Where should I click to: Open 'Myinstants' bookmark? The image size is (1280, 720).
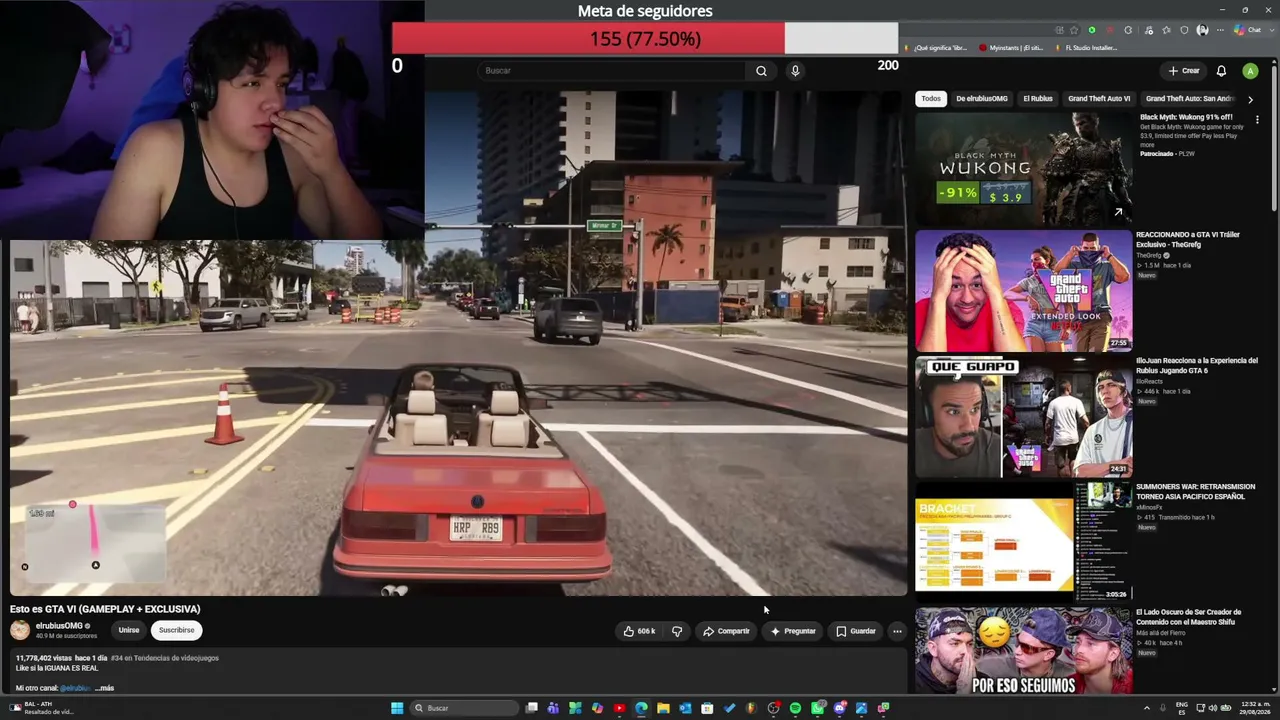coord(1012,48)
